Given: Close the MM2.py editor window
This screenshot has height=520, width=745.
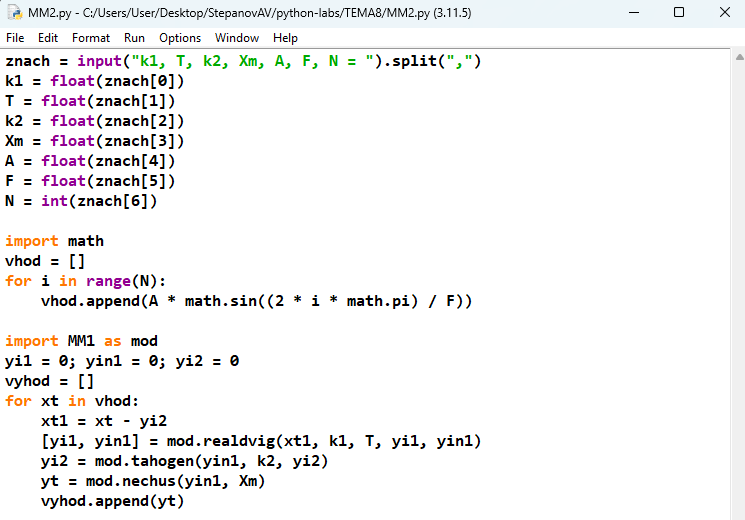Looking at the screenshot, I should click(724, 13).
